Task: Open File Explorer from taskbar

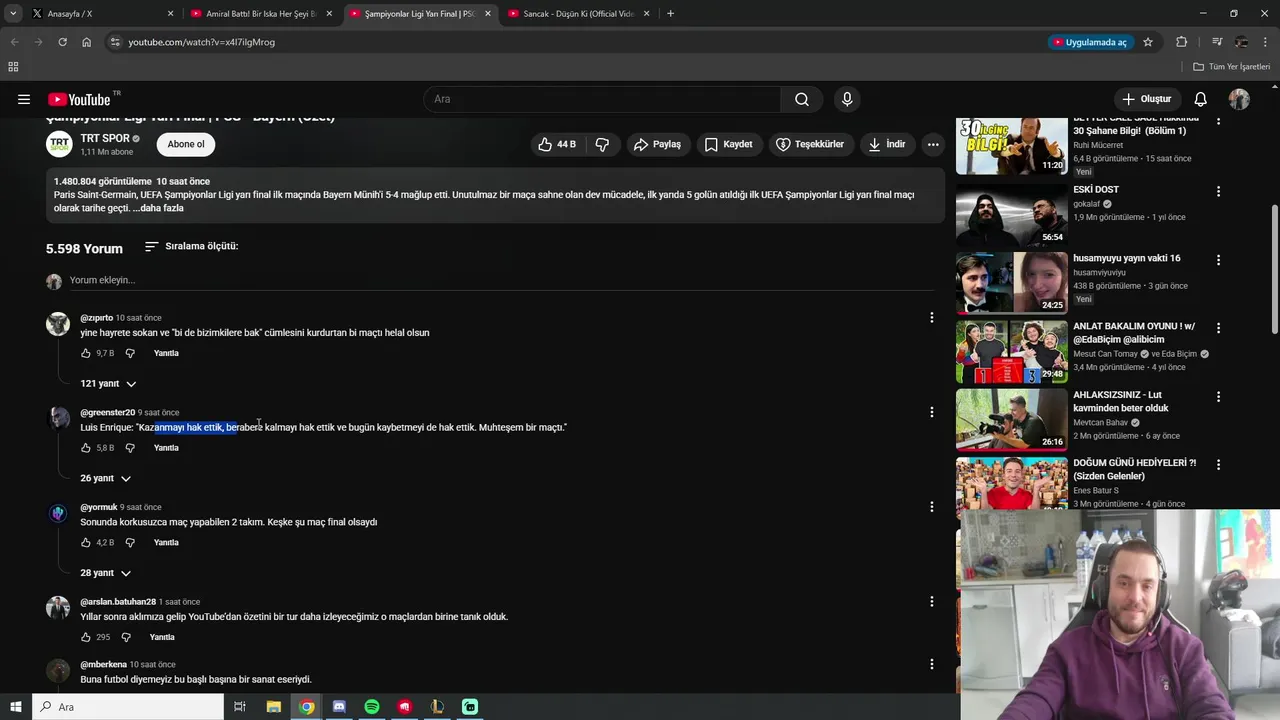Action: 274,707
